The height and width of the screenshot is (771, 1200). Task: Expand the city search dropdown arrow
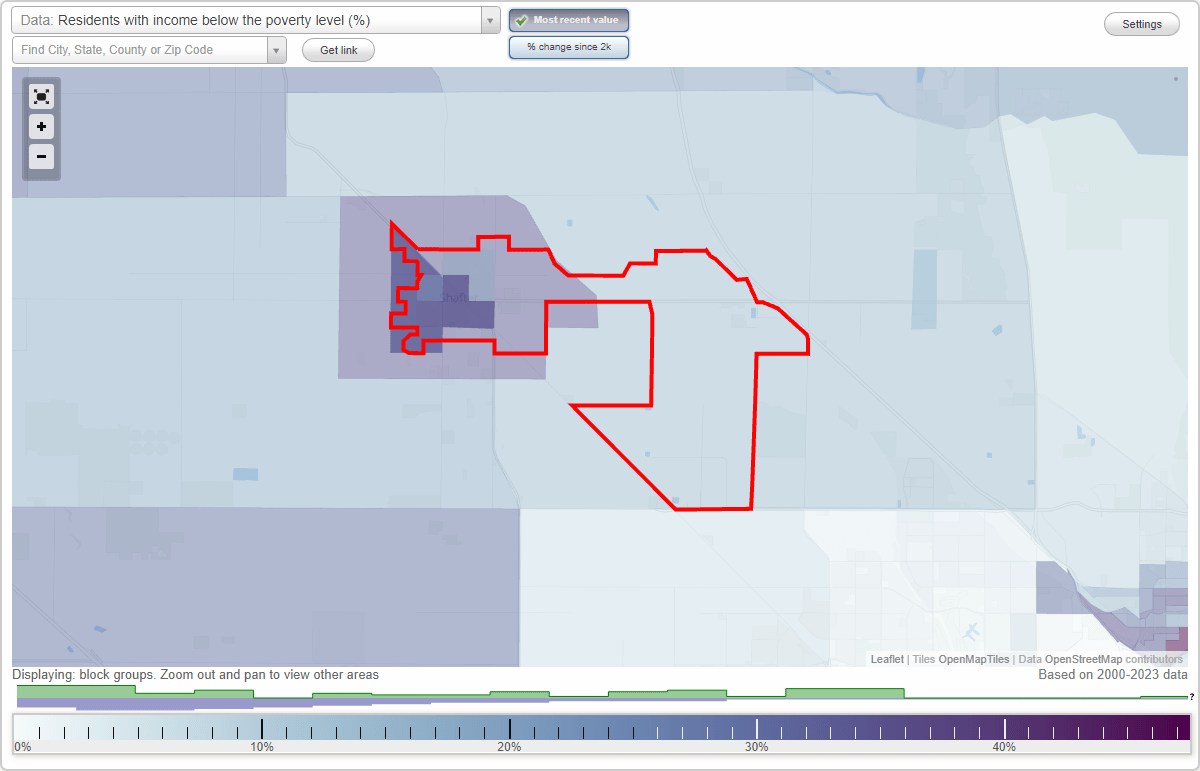coord(277,48)
